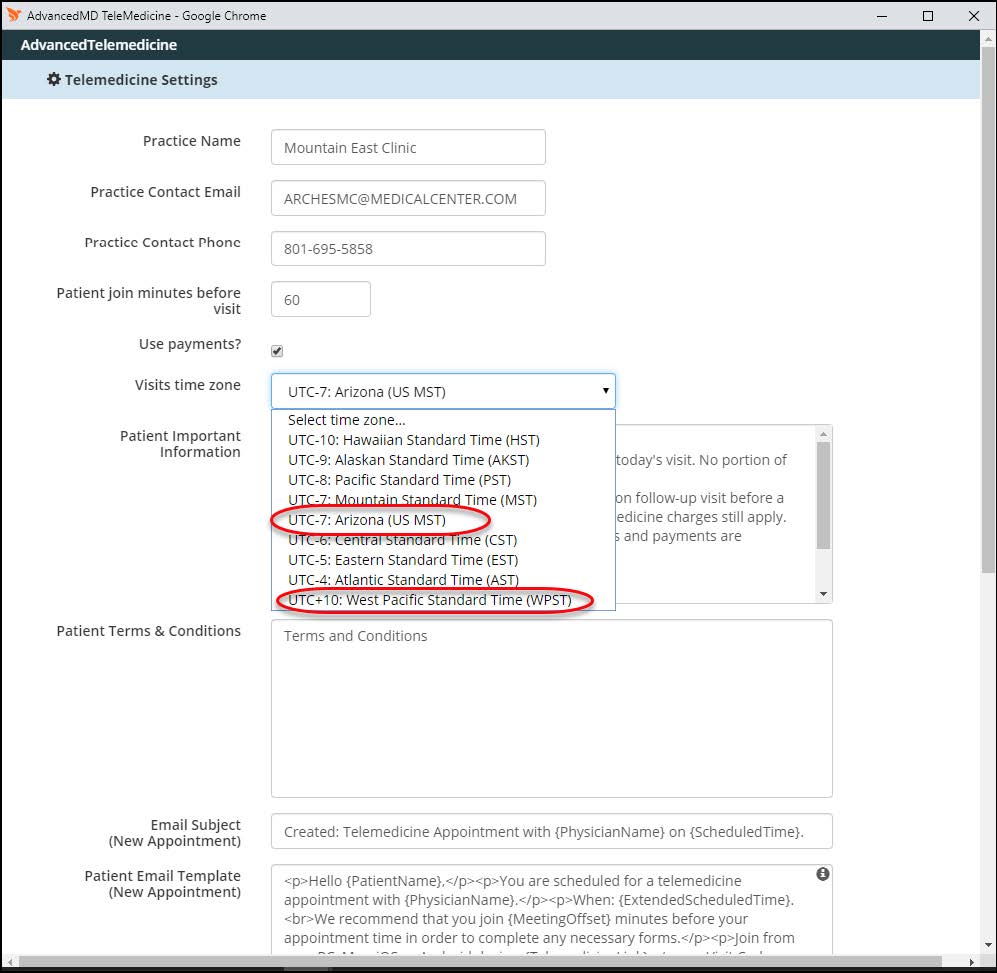Click the AdvancedTelemedicine header title
The height and width of the screenshot is (973, 997).
point(99,45)
